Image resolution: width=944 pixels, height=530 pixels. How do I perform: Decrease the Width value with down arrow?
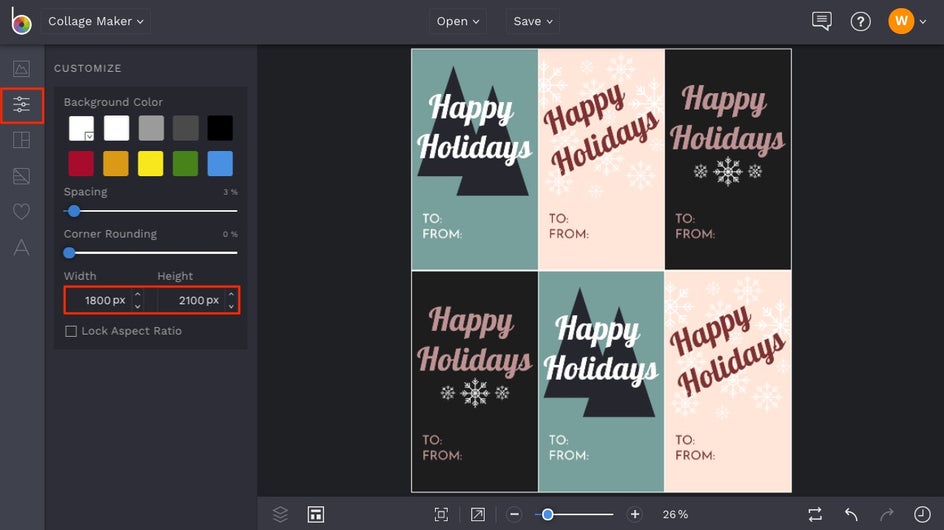click(x=138, y=306)
